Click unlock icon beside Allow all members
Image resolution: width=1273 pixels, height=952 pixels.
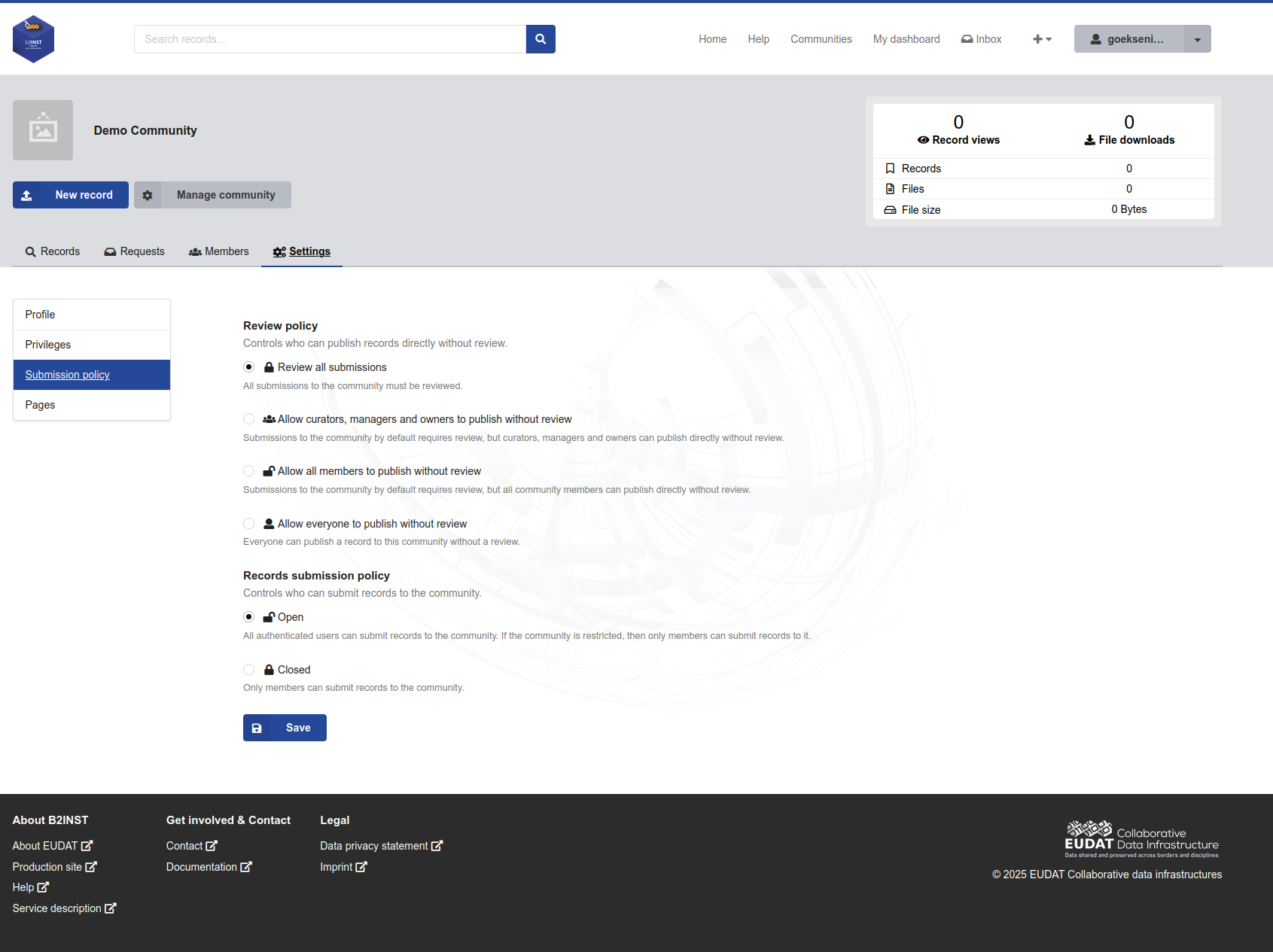click(x=269, y=471)
